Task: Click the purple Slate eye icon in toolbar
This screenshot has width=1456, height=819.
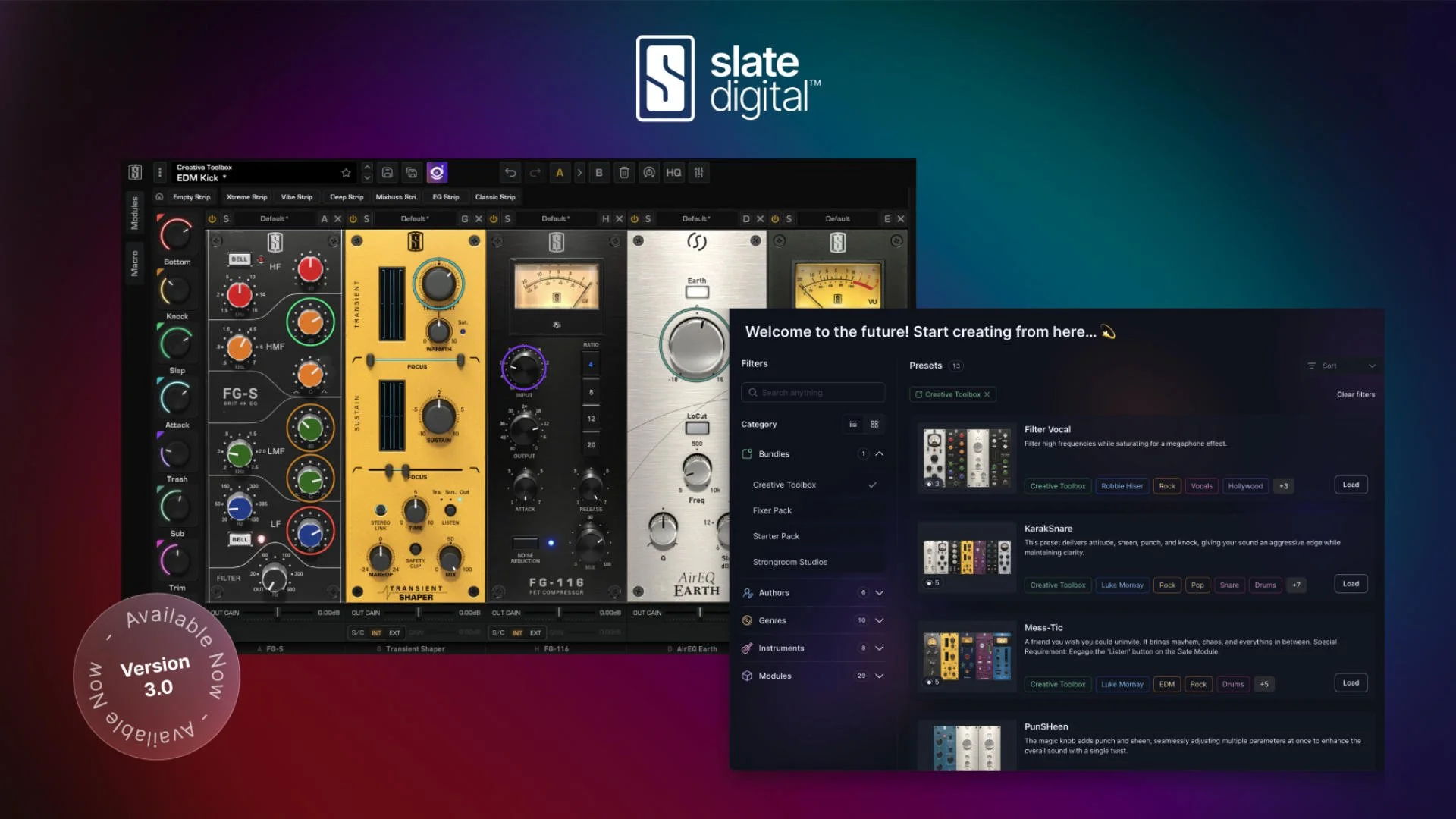Action: [x=436, y=173]
